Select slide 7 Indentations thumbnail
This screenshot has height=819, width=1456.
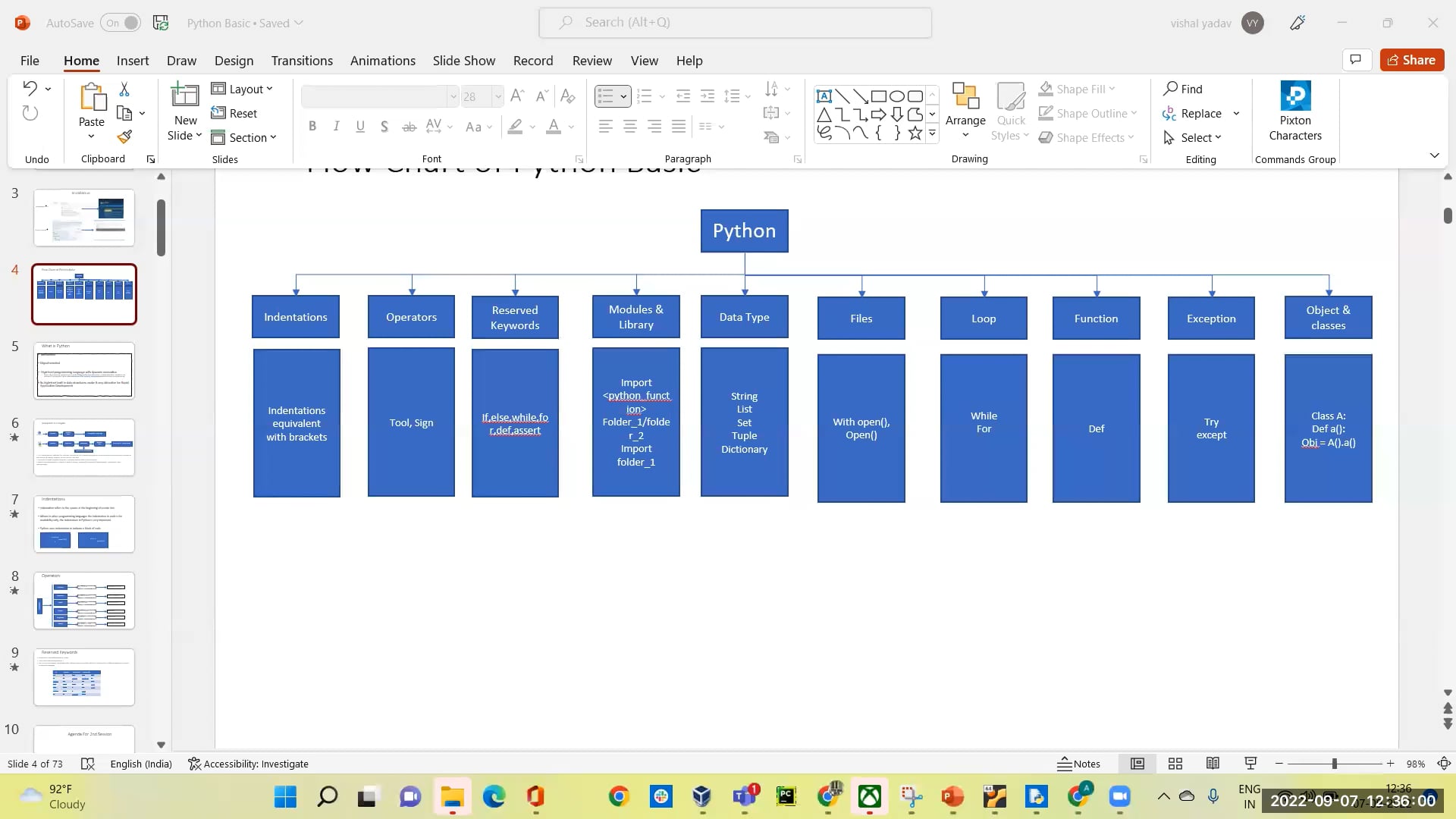tap(83, 523)
